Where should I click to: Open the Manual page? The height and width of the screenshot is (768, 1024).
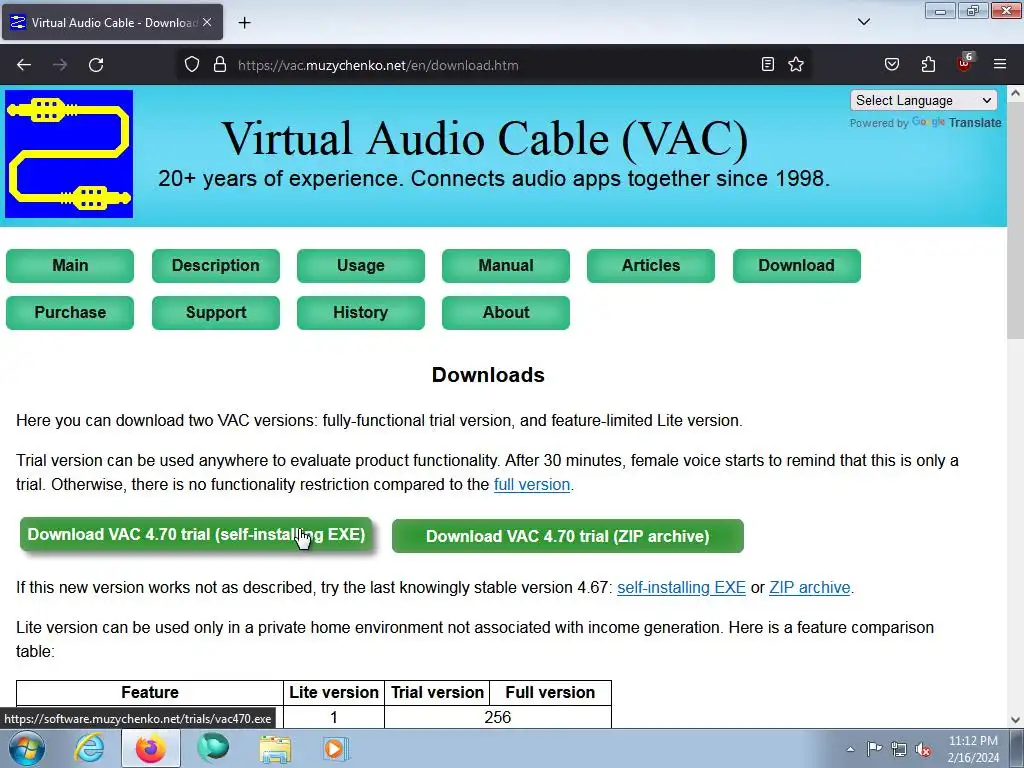coord(505,265)
